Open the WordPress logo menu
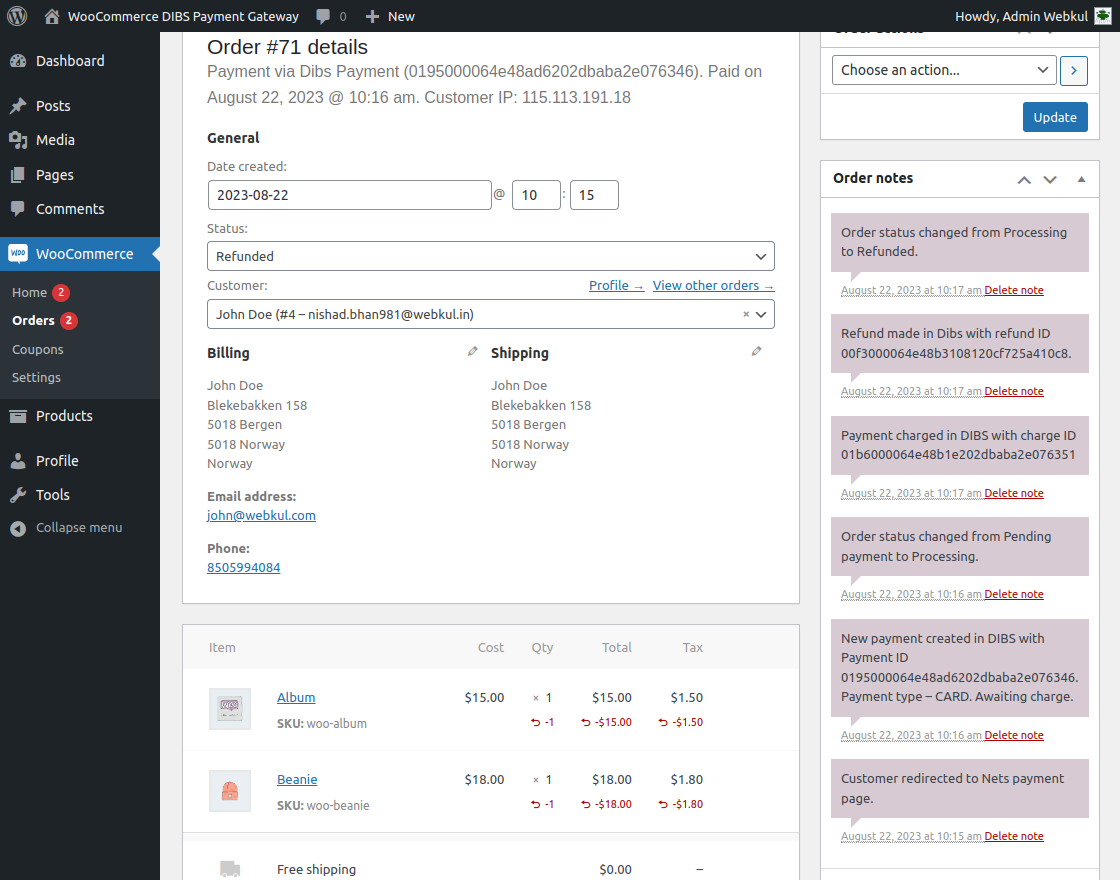The height and width of the screenshot is (880, 1120). [x=17, y=15]
